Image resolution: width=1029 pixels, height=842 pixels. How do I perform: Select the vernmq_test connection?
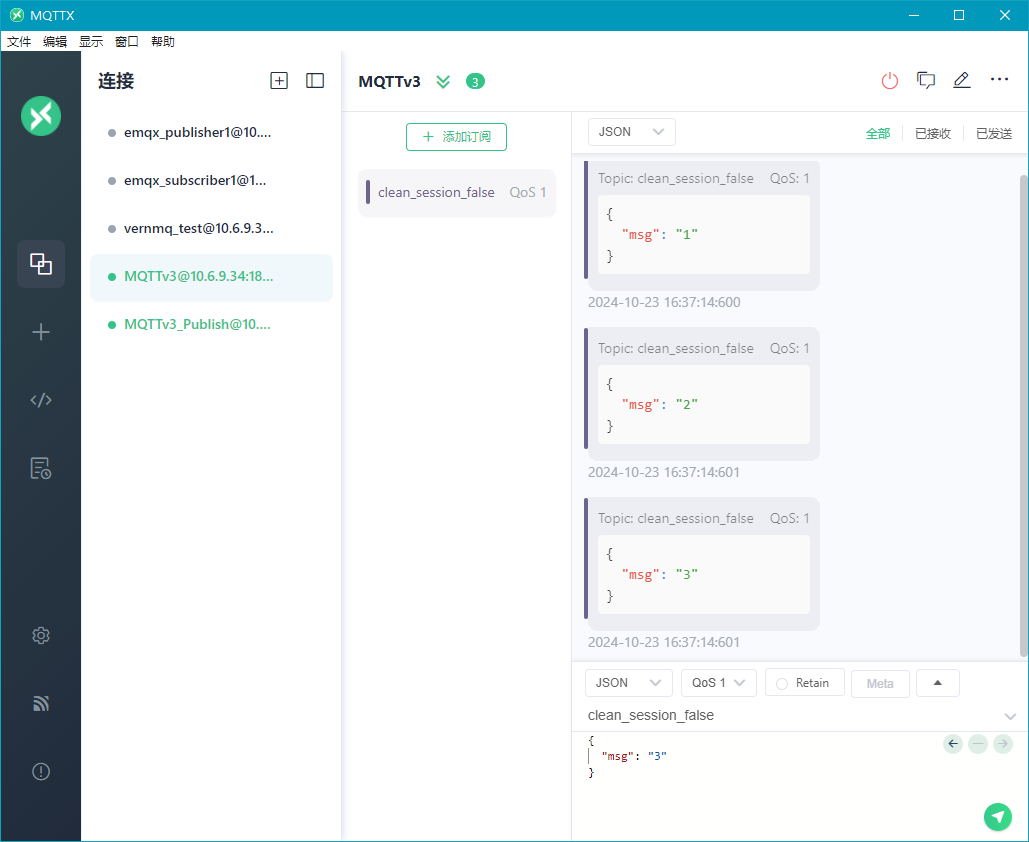pos(211,228)
